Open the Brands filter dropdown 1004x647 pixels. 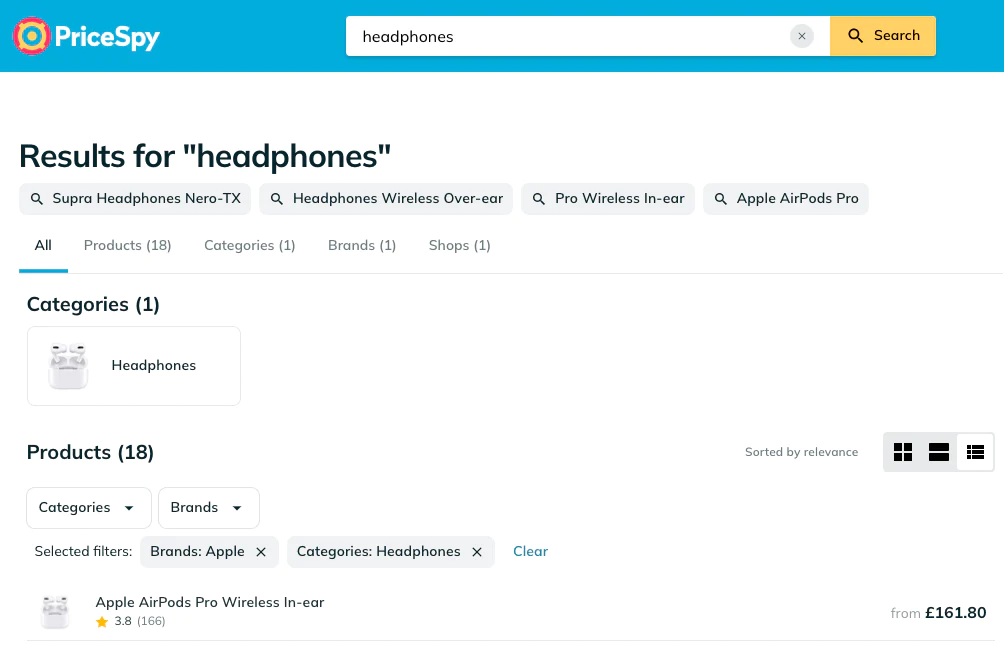pos(209,507)
